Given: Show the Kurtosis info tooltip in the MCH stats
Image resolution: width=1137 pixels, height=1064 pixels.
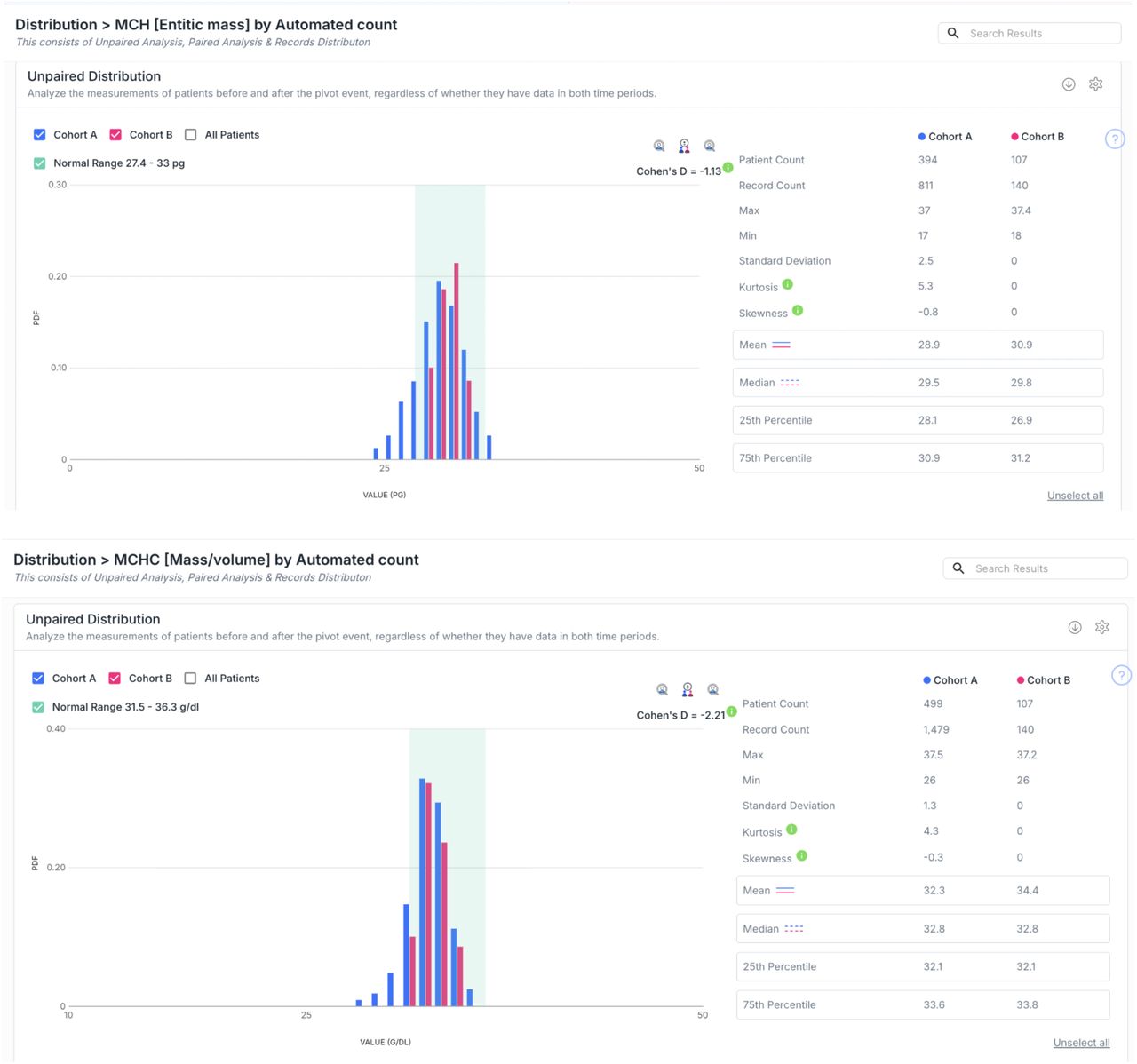Looking at the screenshot, I should [x=788, y=284].
